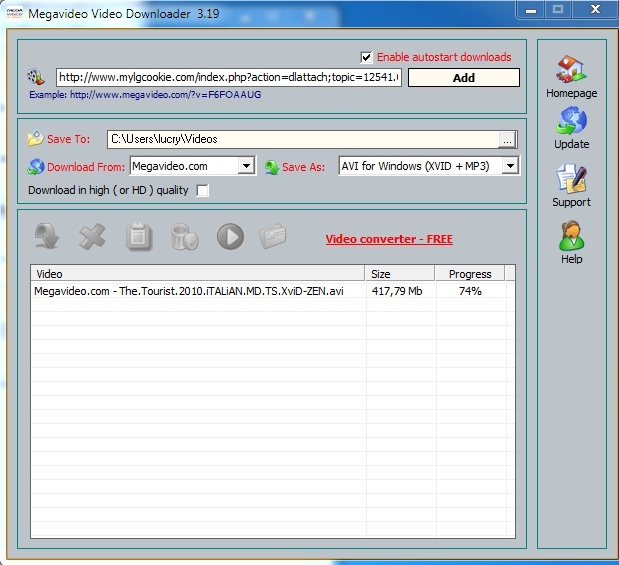The width and height of the screenshot is (619, 565).
Task: Click into the video URL input field
Action: coord(229,77)
